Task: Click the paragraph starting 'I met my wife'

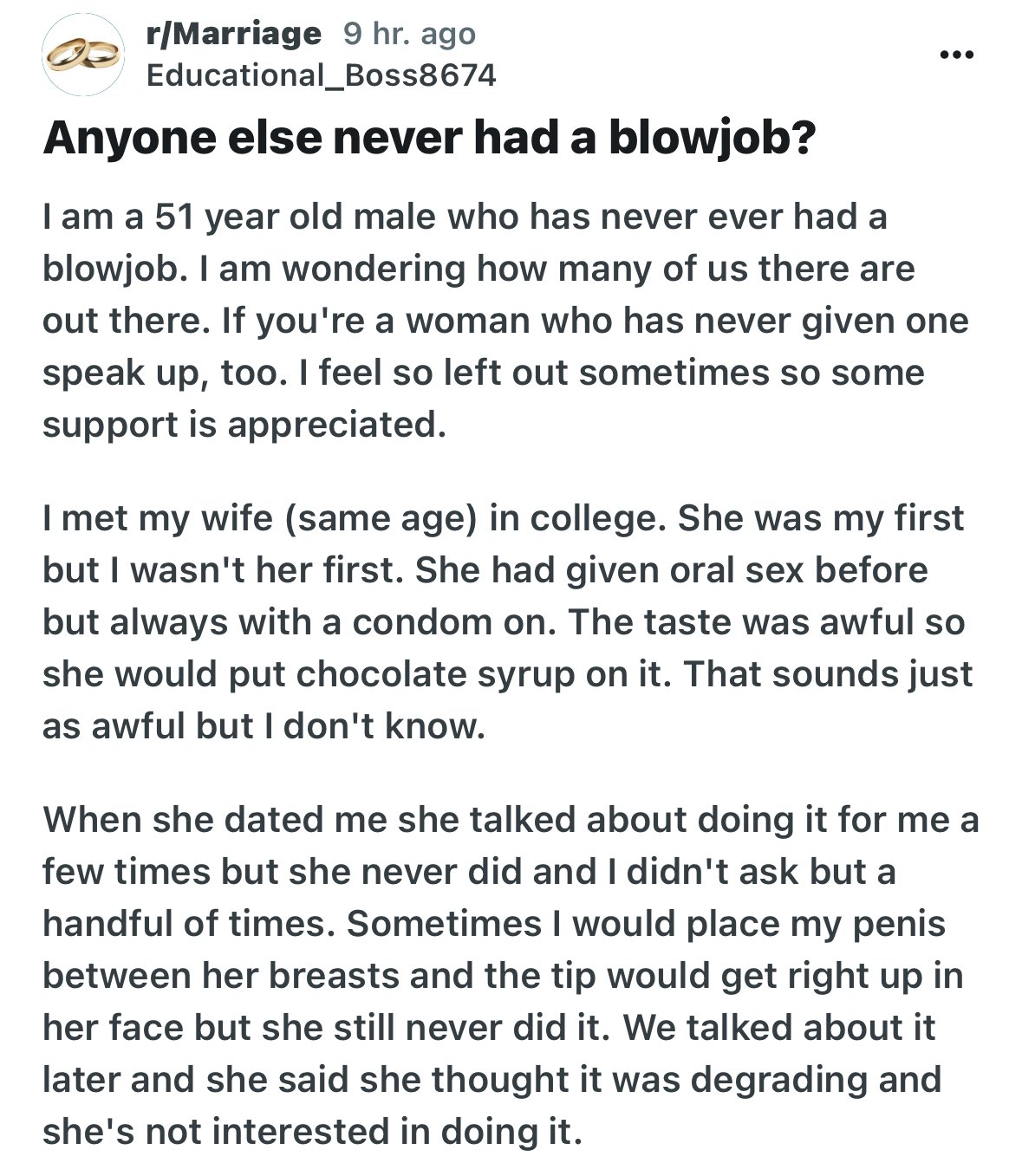Action: [503, 621]
